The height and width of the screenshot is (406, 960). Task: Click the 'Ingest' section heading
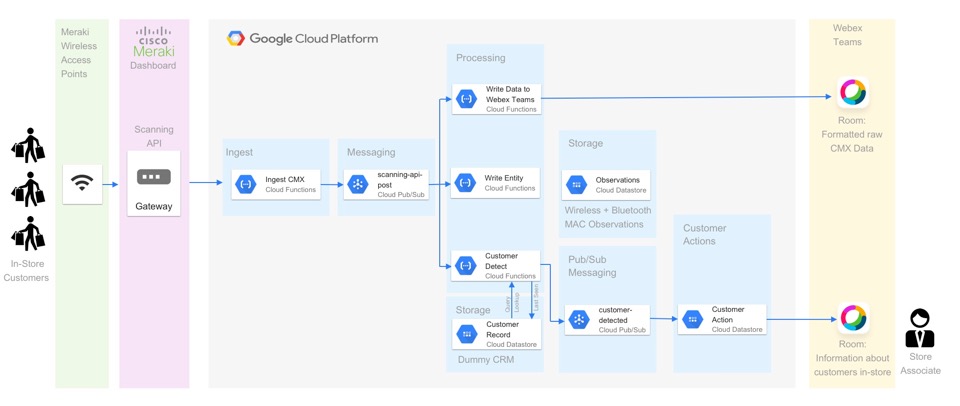(239, 152)
